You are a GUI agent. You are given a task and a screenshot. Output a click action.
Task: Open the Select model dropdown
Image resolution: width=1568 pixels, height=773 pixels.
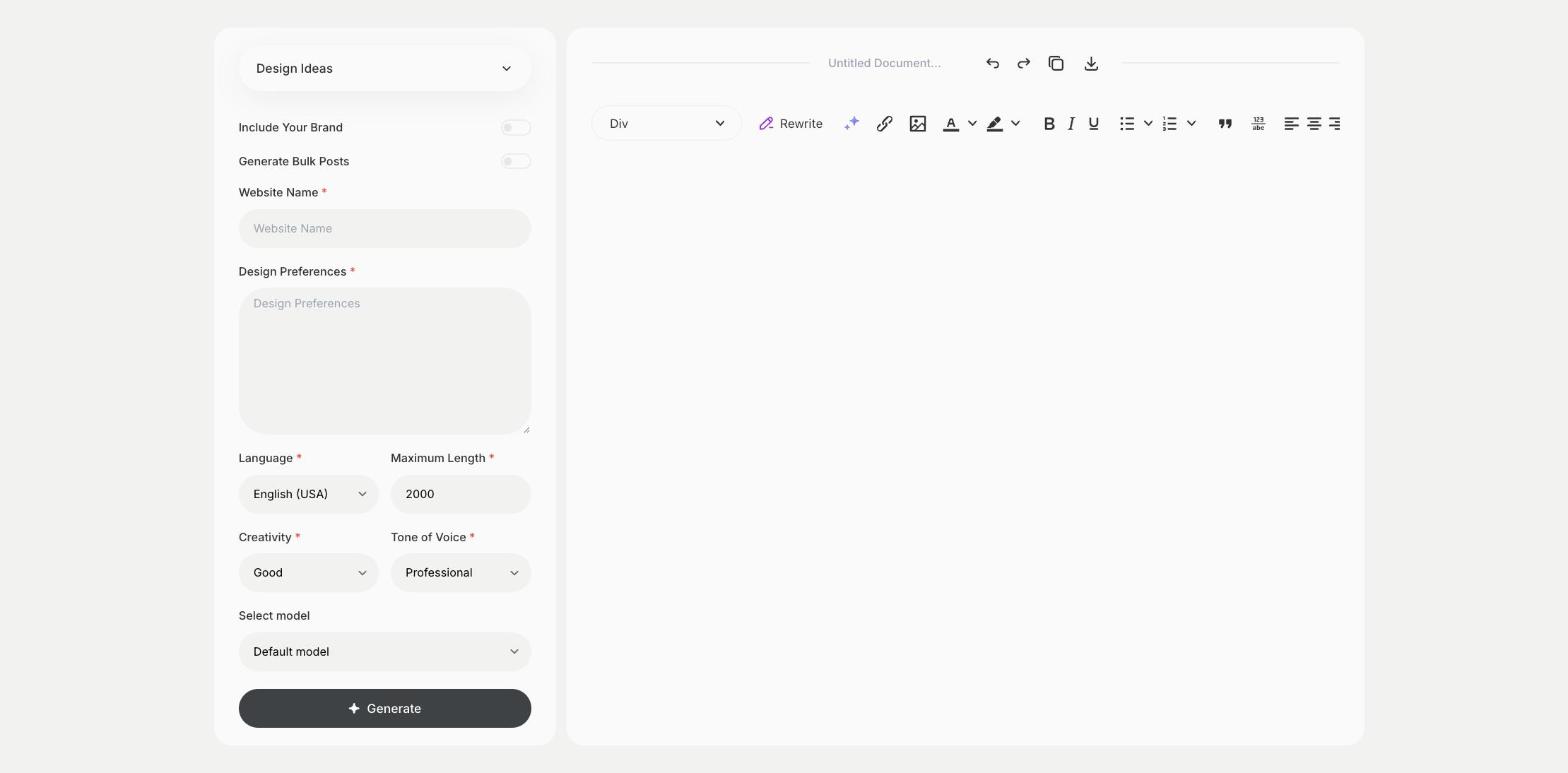(385, 652)
